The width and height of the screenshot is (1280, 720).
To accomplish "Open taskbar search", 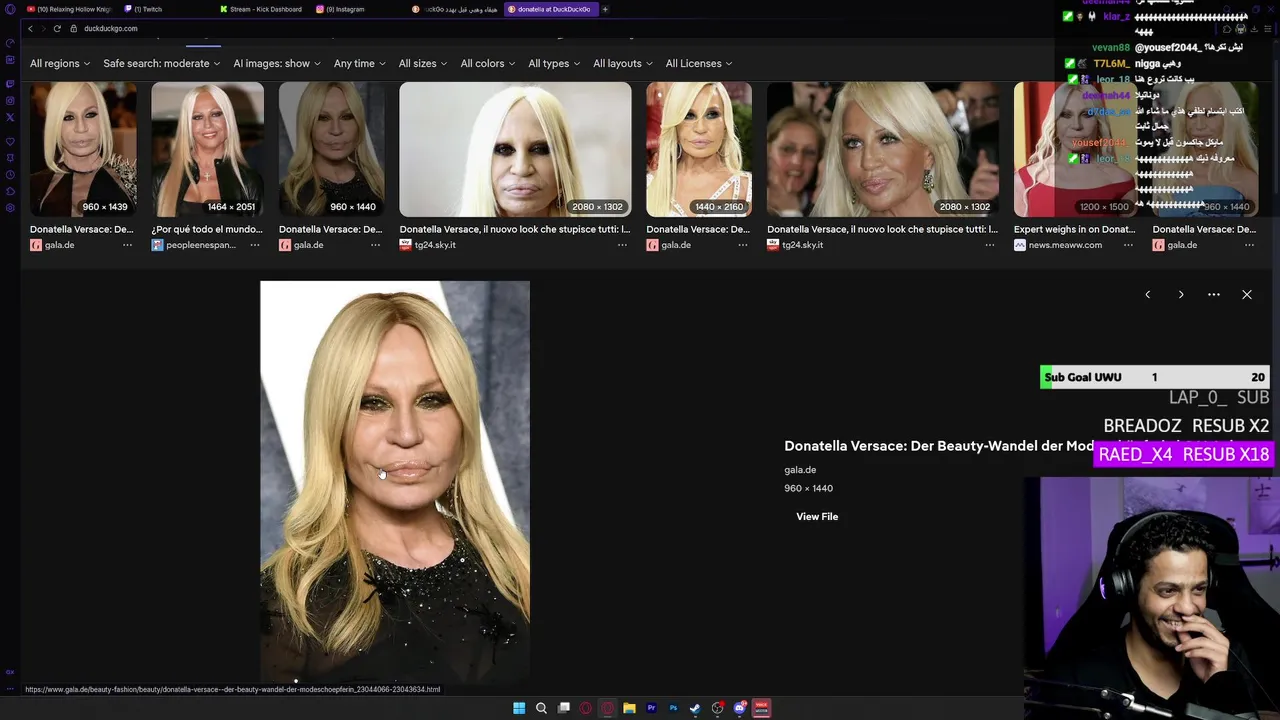I will (541, 708).
